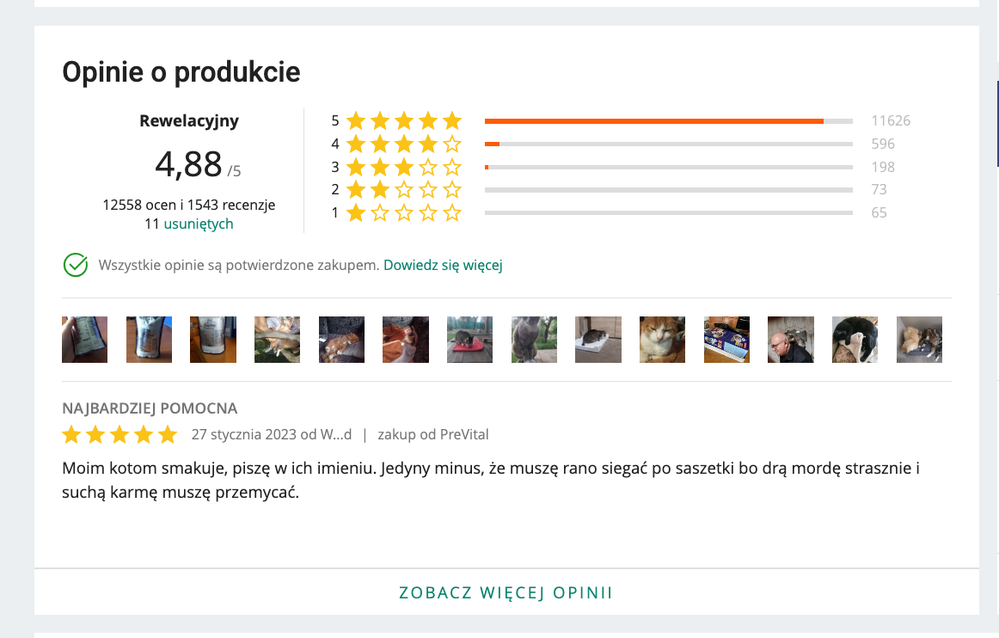Click the 11626 five-star count
Screen dimensions: 999x638
point(891,120)
